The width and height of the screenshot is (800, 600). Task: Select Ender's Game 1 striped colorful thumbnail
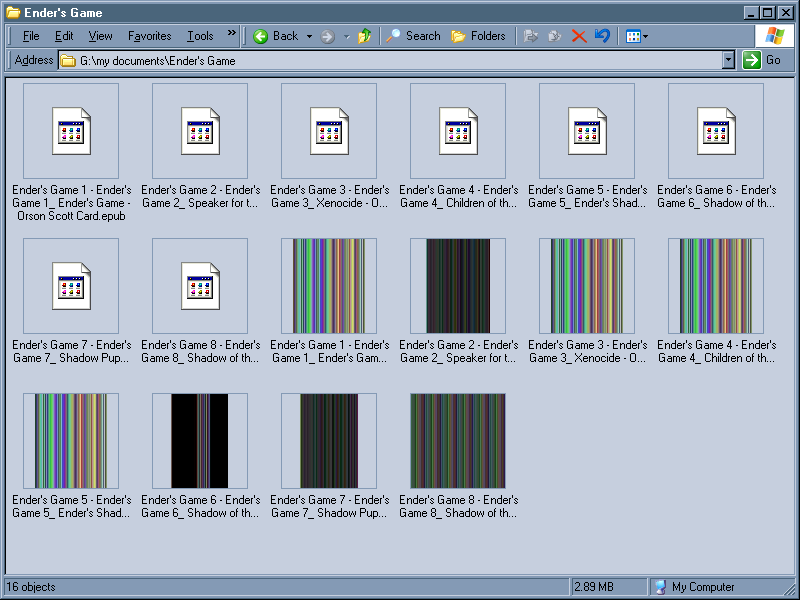point(329,286)
